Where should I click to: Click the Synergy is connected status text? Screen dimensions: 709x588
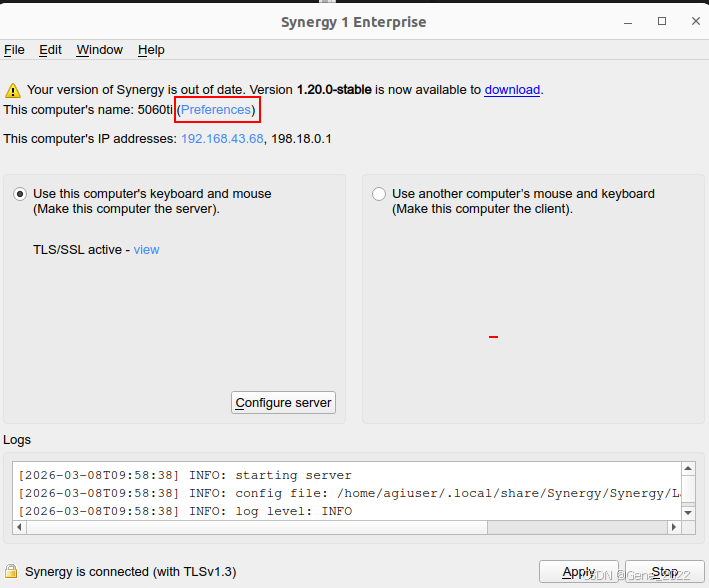pos(131,572)
